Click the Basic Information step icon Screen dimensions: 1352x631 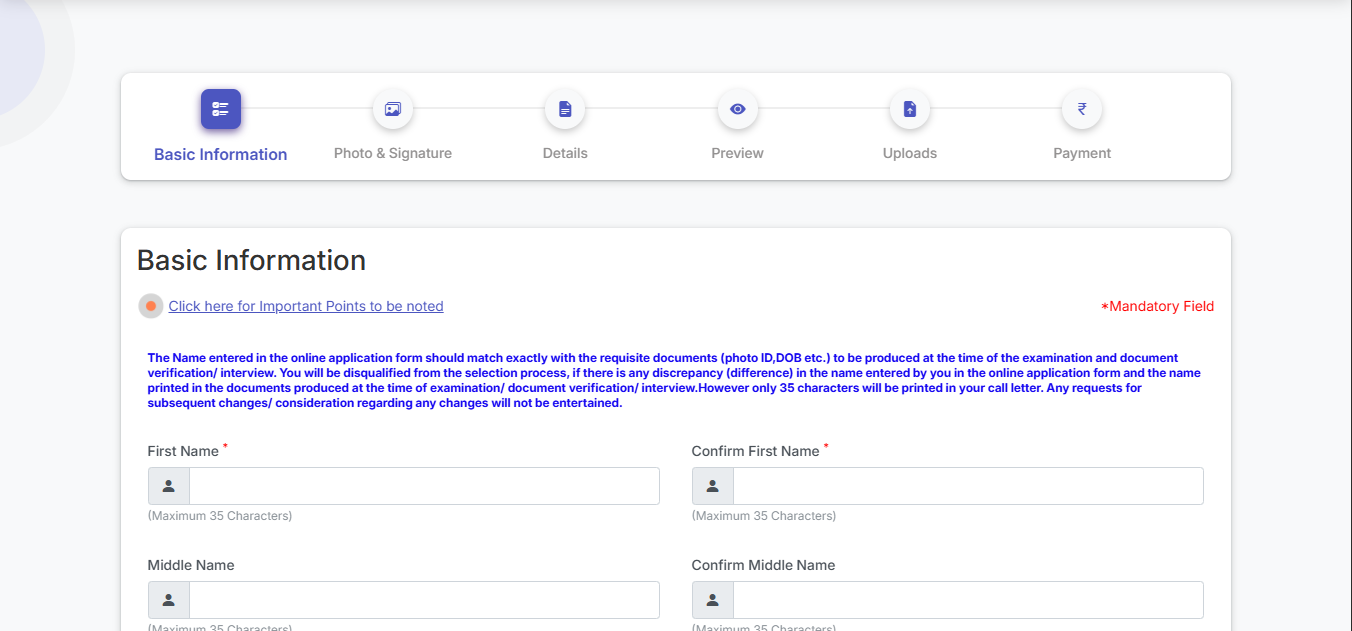point(220,109)
